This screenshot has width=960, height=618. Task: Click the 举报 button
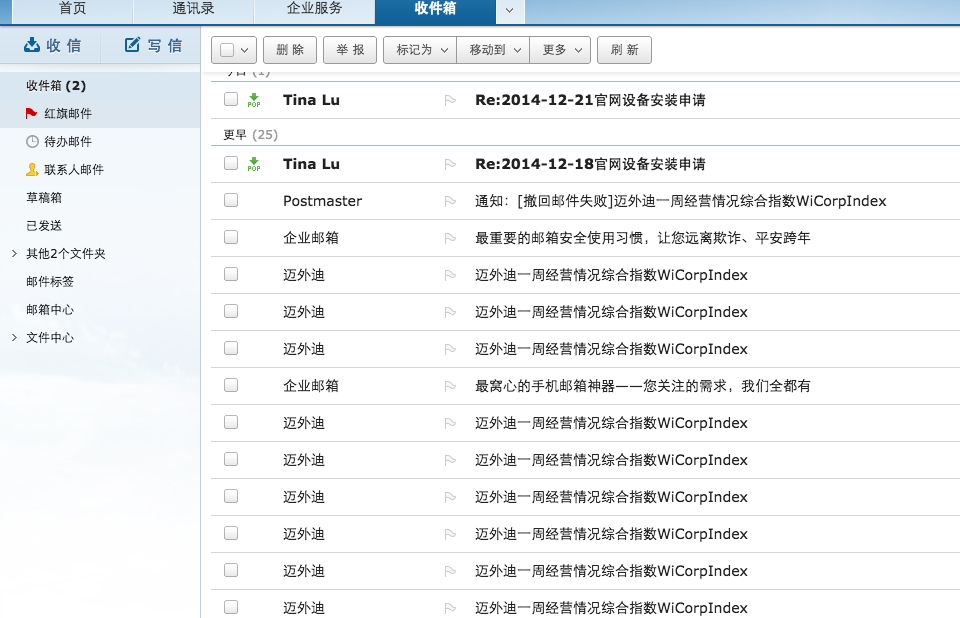[x=350, y=50]
